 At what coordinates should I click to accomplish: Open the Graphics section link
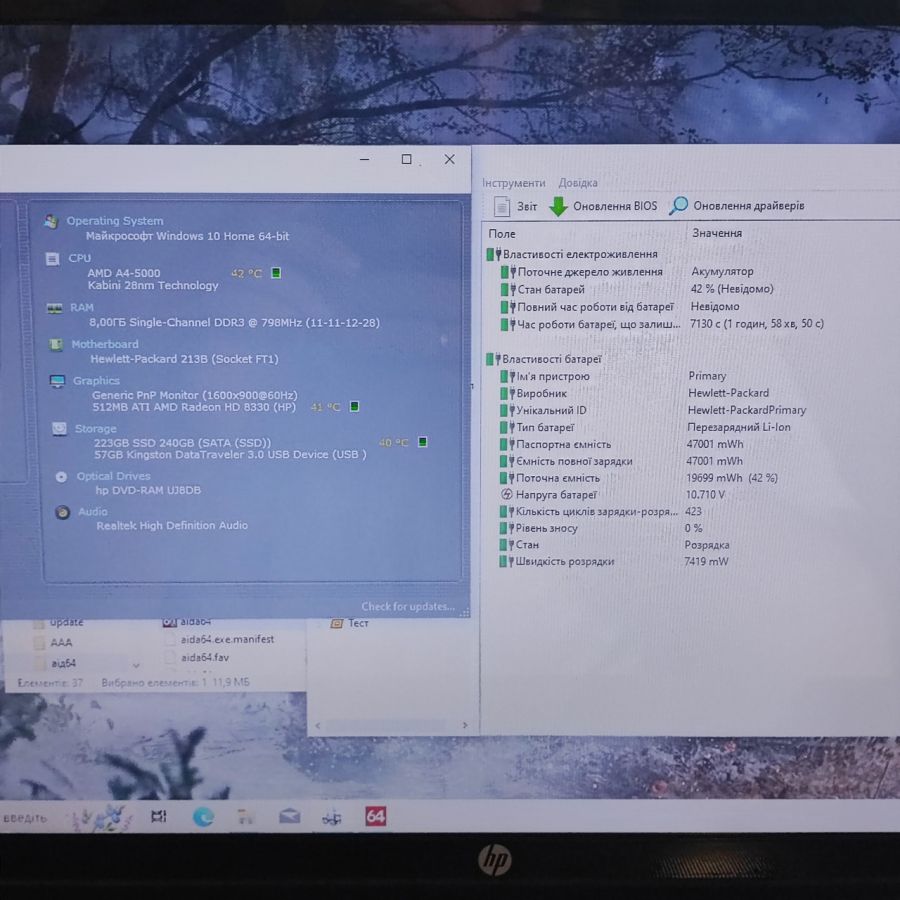click(96, 381)
